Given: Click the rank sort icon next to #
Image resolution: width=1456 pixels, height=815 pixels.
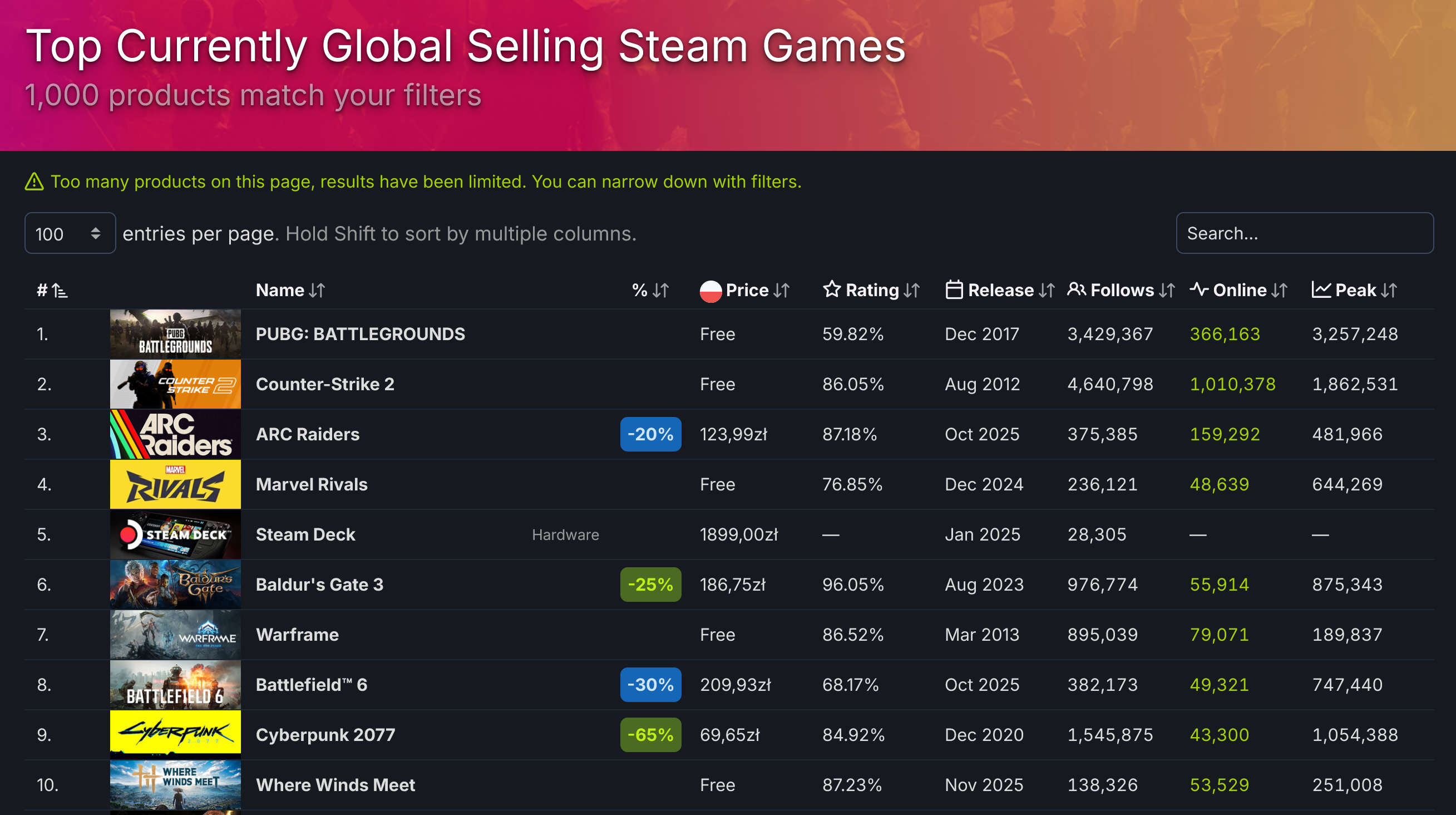Looking at the screenshot, I should (x=58, y=290).
